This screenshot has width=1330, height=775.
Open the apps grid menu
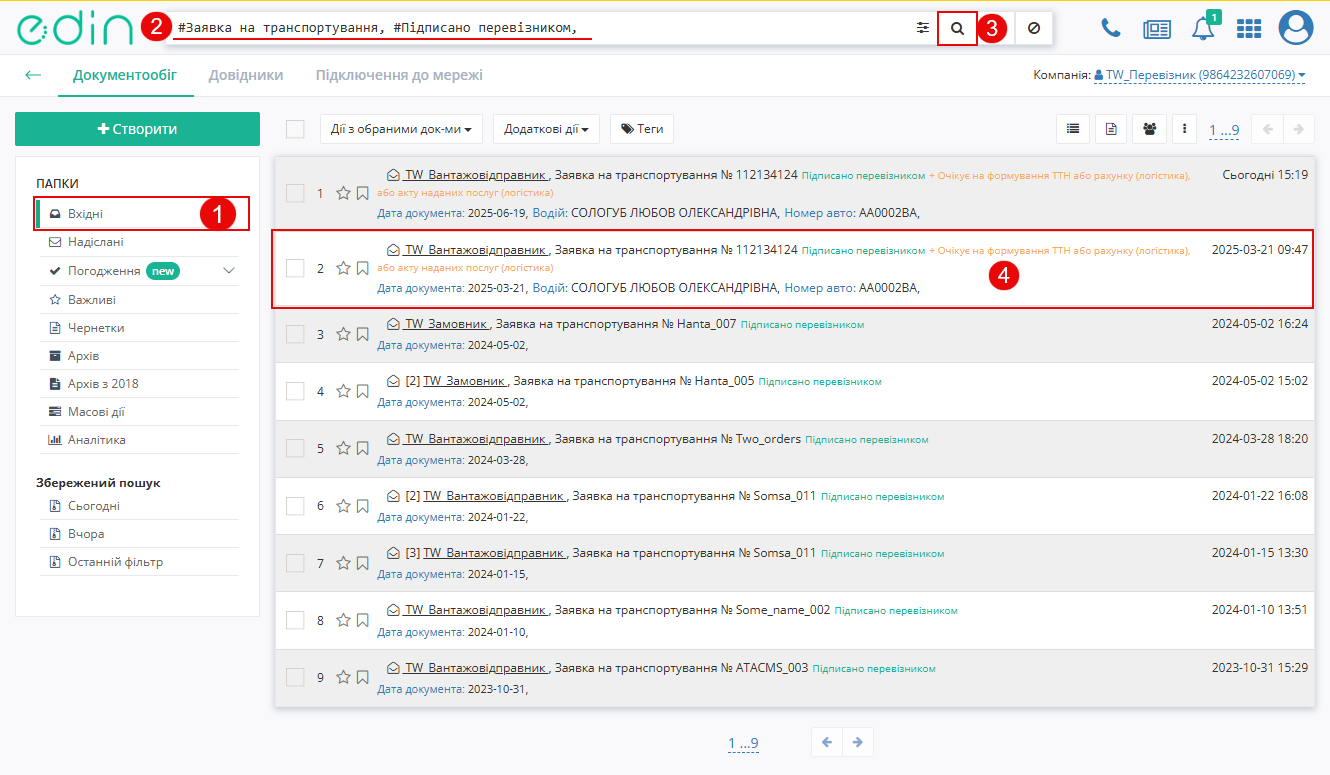(x=1249, y=28)
